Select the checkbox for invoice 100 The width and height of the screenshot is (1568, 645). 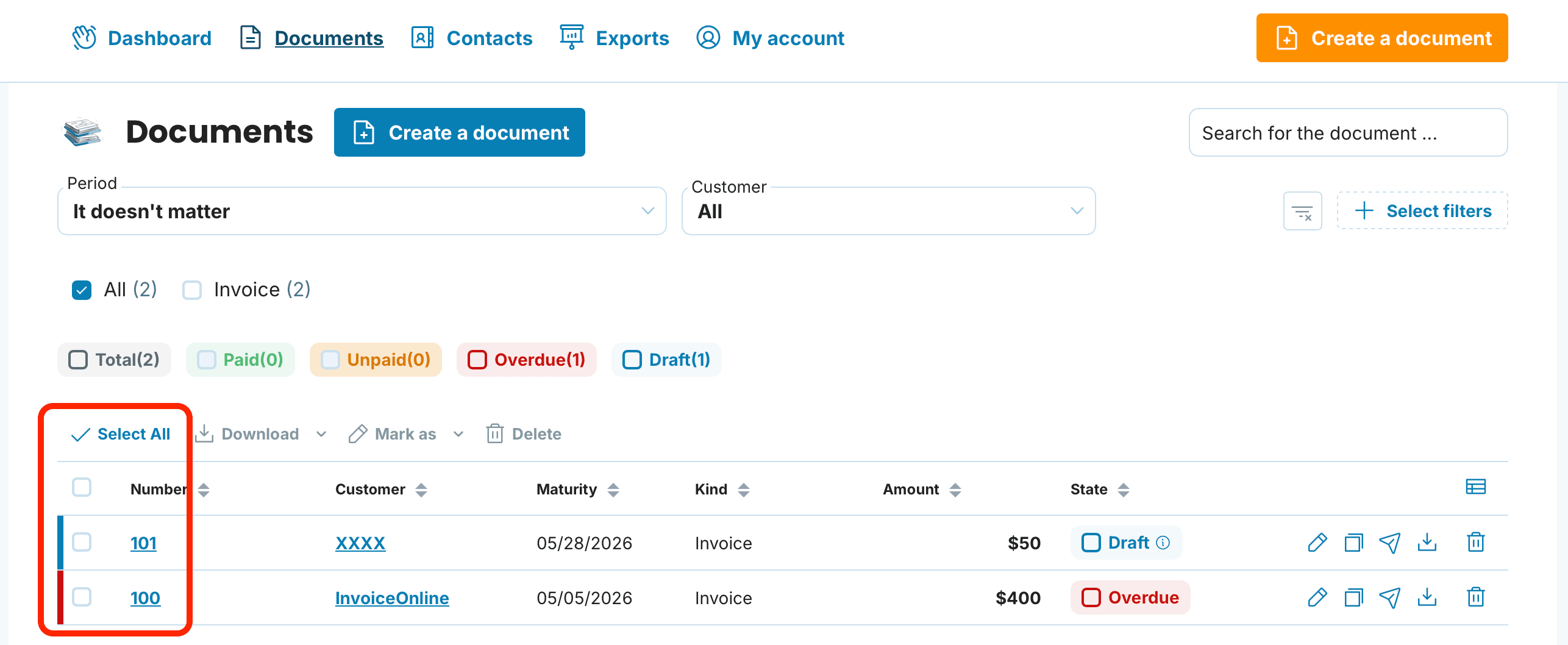pos(82,597)
